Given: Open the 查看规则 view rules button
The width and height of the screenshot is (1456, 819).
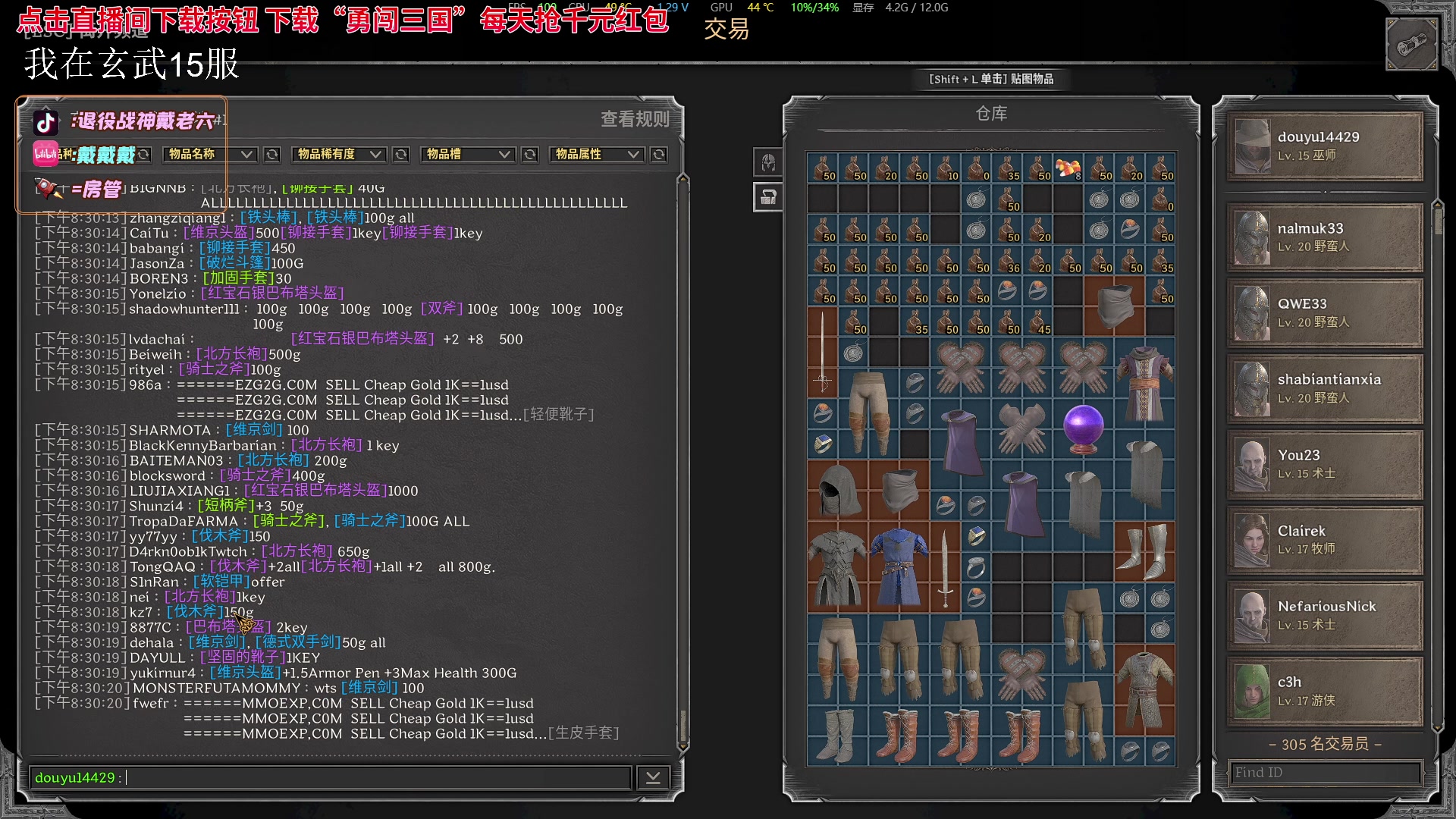Looking at the screenshot, I should [635, 119].
